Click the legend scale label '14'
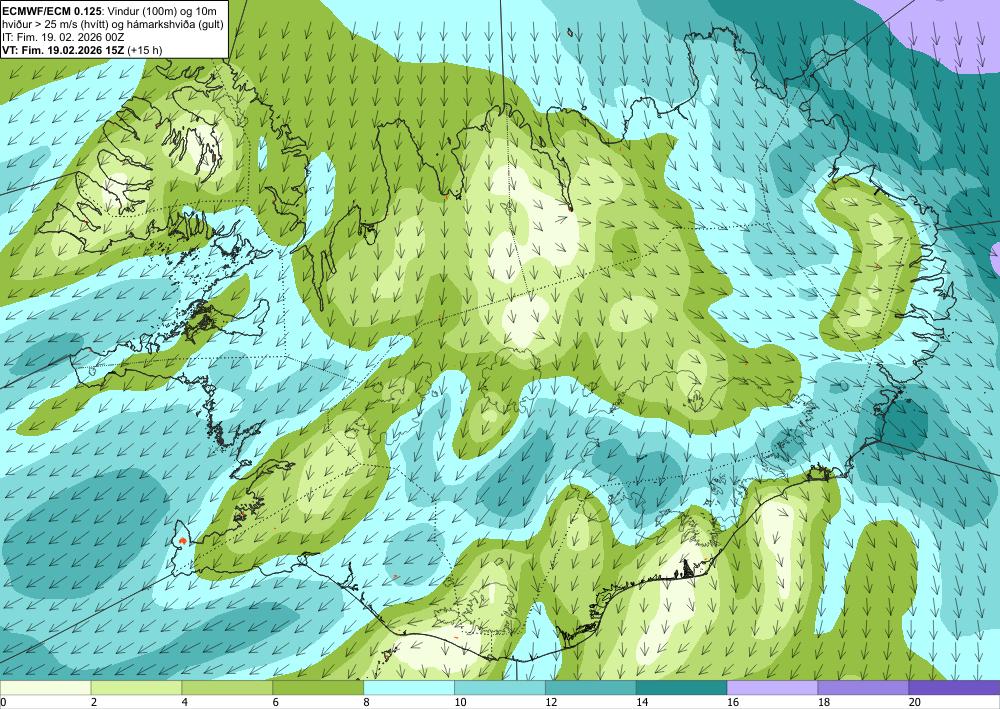The image size is (1000, 709). tap(642, 702)
